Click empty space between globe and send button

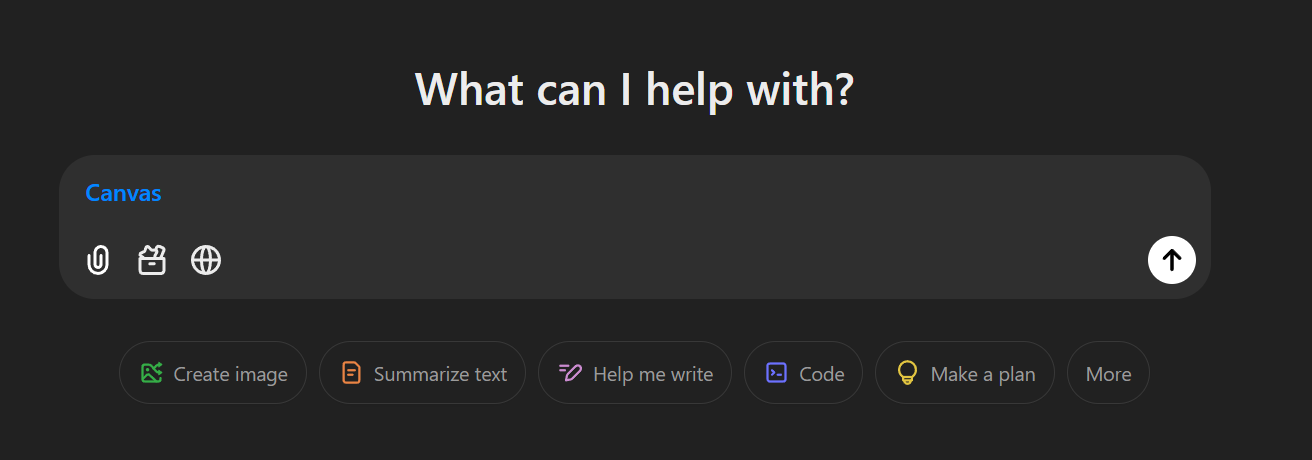(680, 261)
